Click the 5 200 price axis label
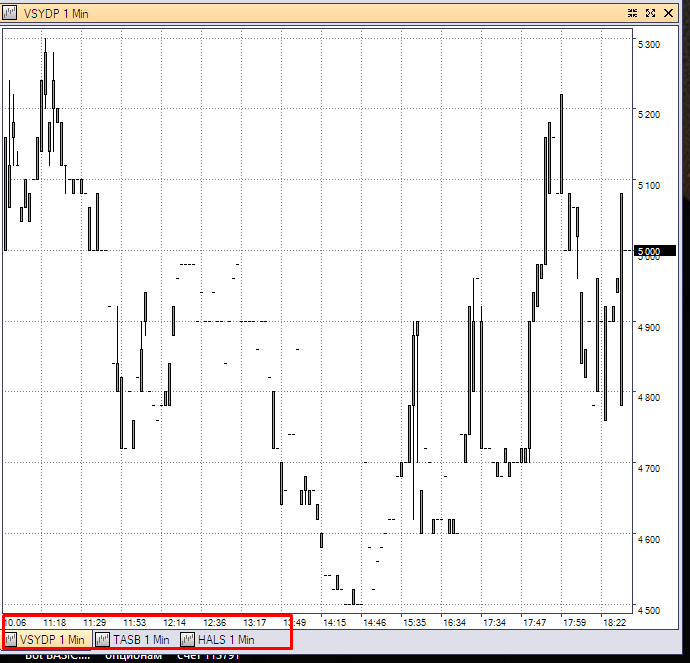This screenshot has width=690, height=663. (x=649, y=114)
